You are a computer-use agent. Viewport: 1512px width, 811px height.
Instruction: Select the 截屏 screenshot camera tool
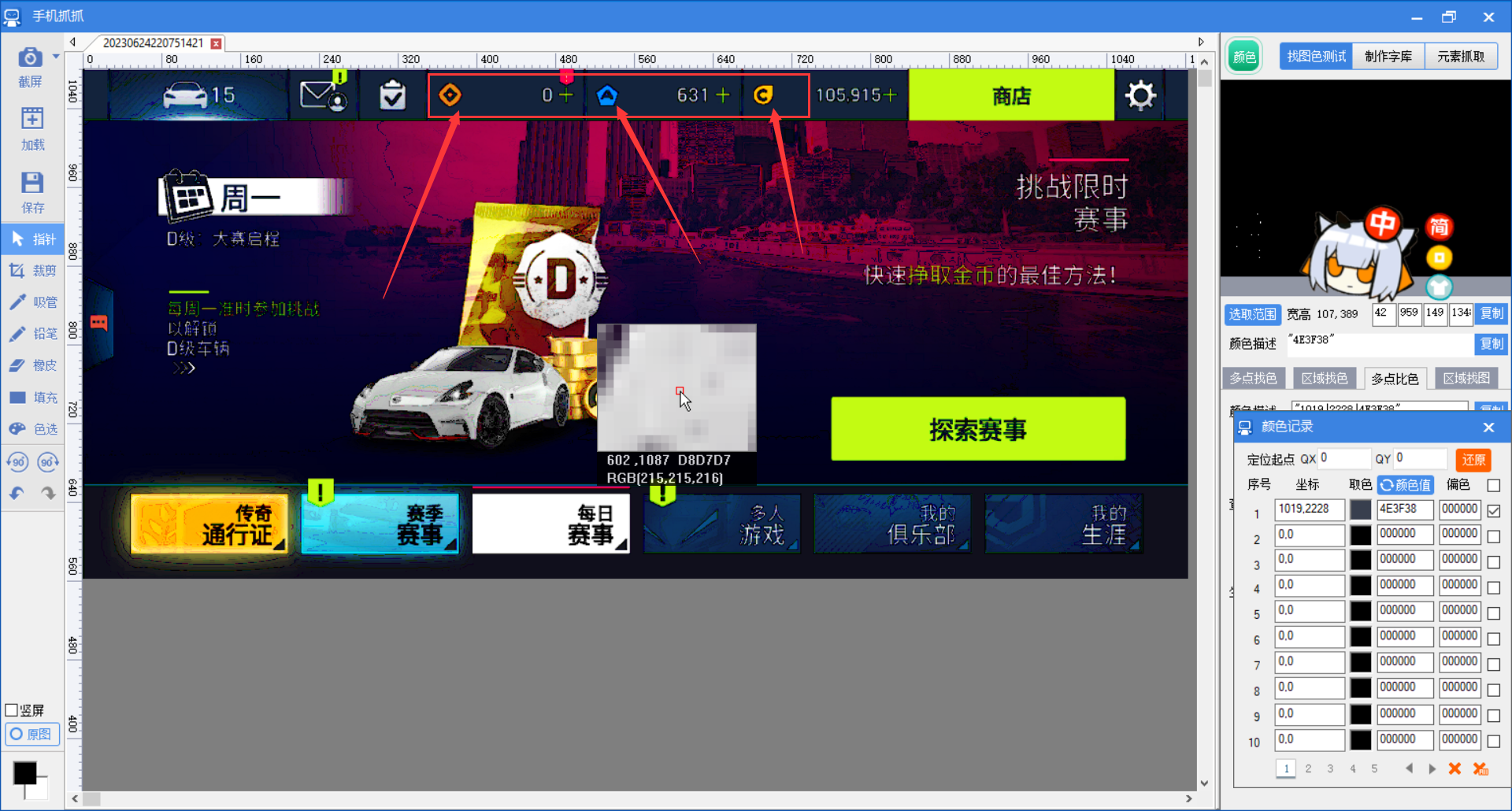click(30, 67)
